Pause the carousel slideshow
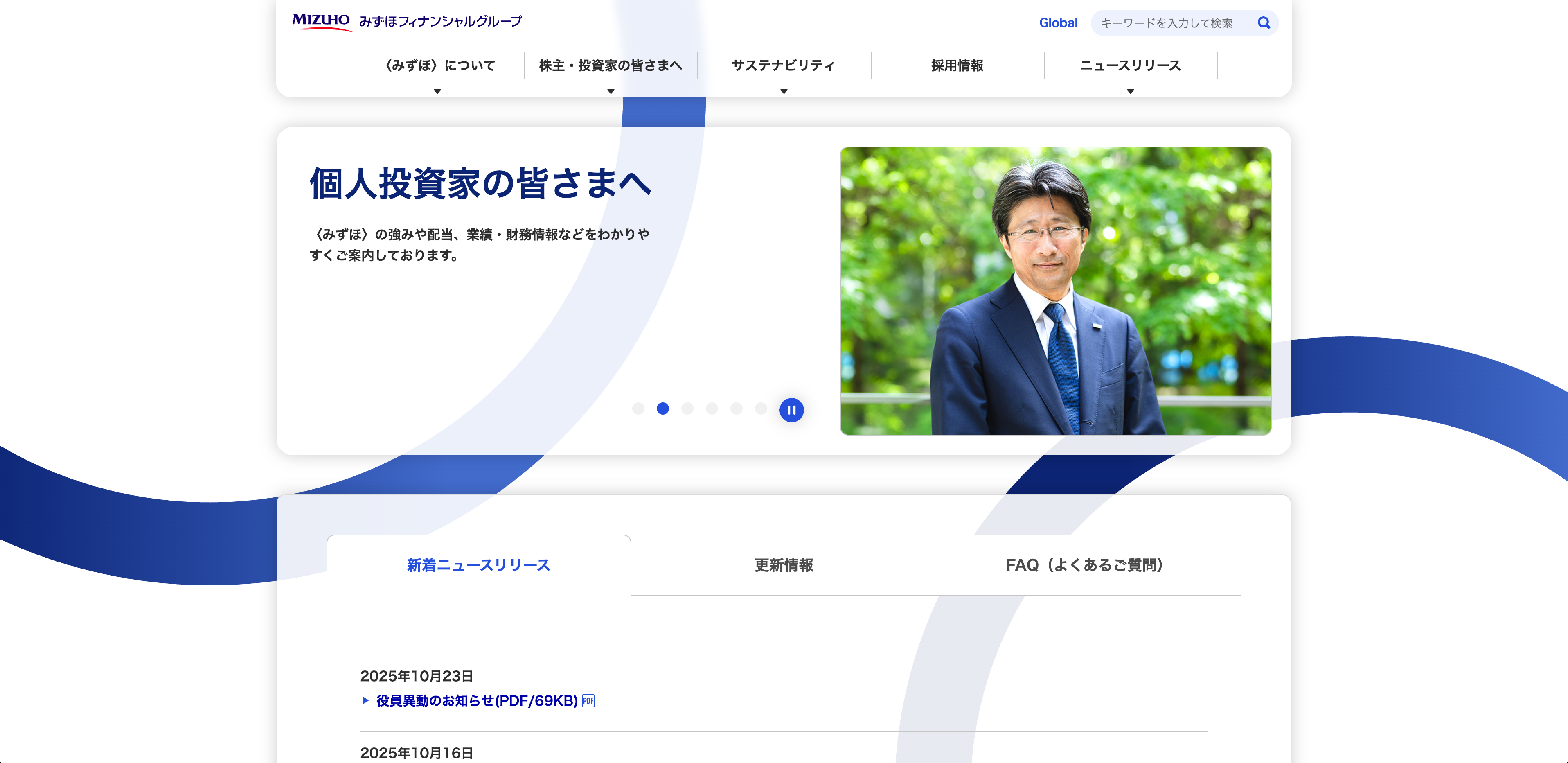Viewport: 1568px width, 763px height. click(791, 410)
